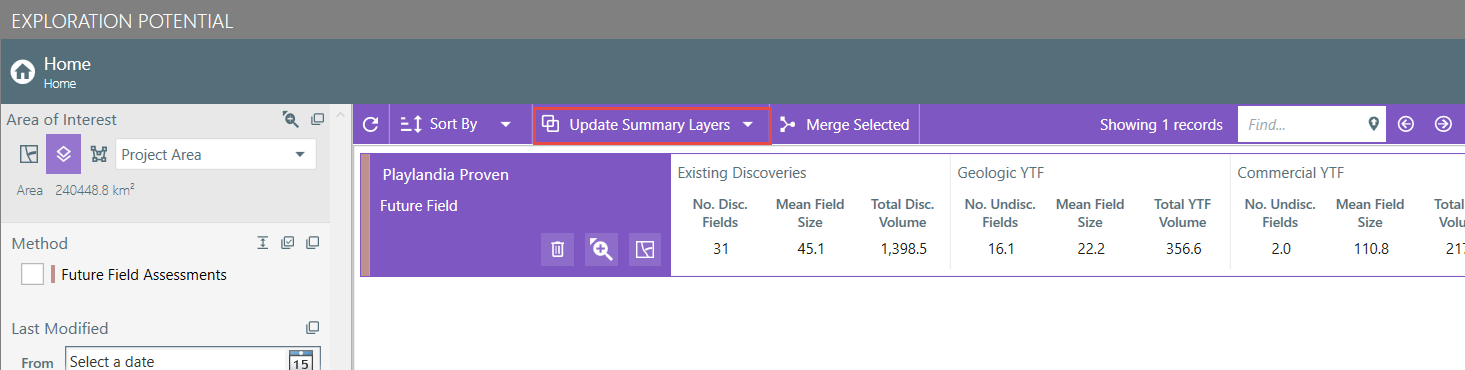Select the Playlandia Proven record title
This screenshot has width=1465, height=370.
tap(445, 175)
